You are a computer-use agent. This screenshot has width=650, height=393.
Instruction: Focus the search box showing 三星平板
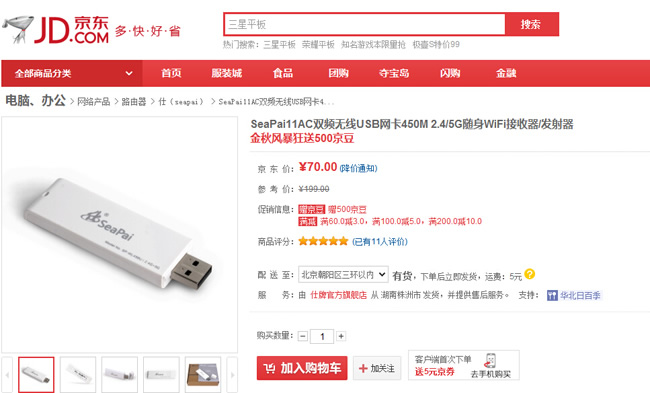(x=365, y=24)
